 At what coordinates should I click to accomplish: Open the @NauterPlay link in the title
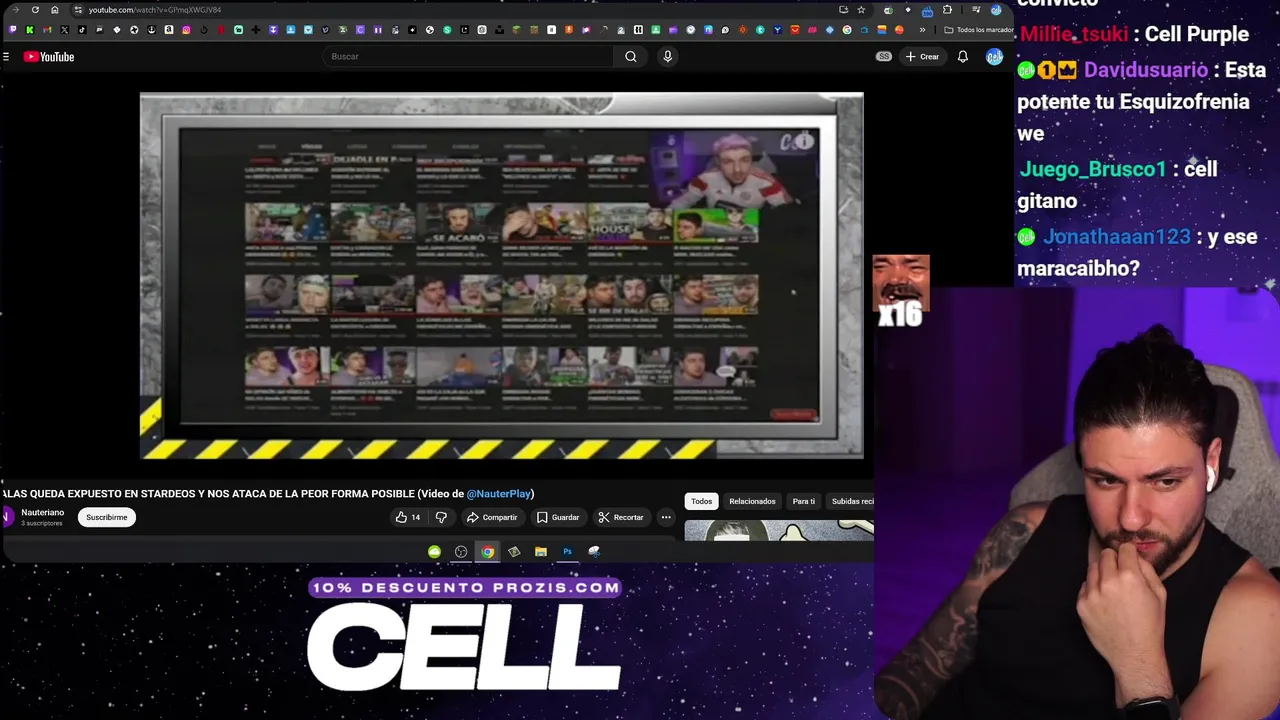tap(498, 493)
